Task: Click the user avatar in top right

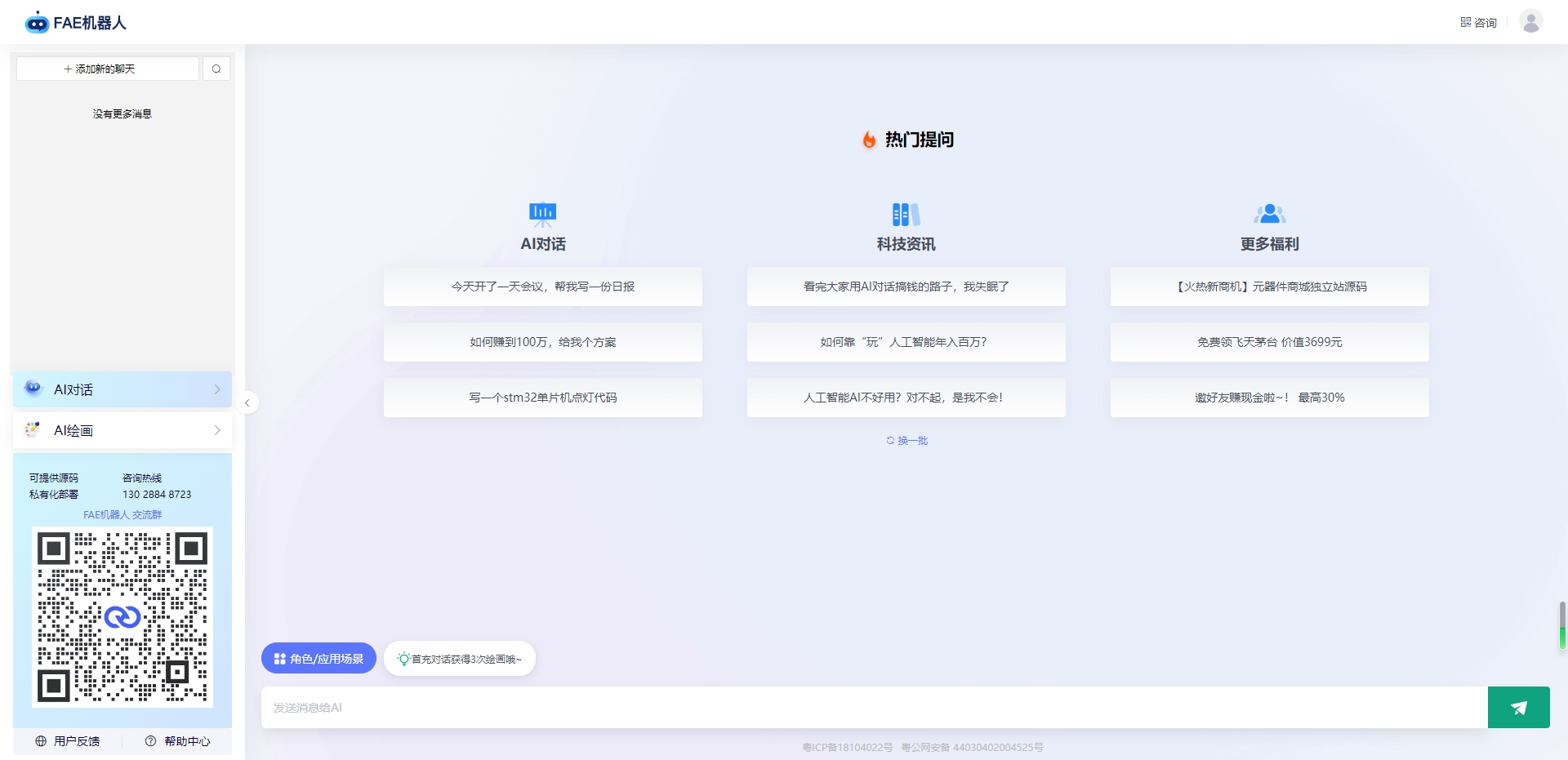Action: pos(1531,22)
